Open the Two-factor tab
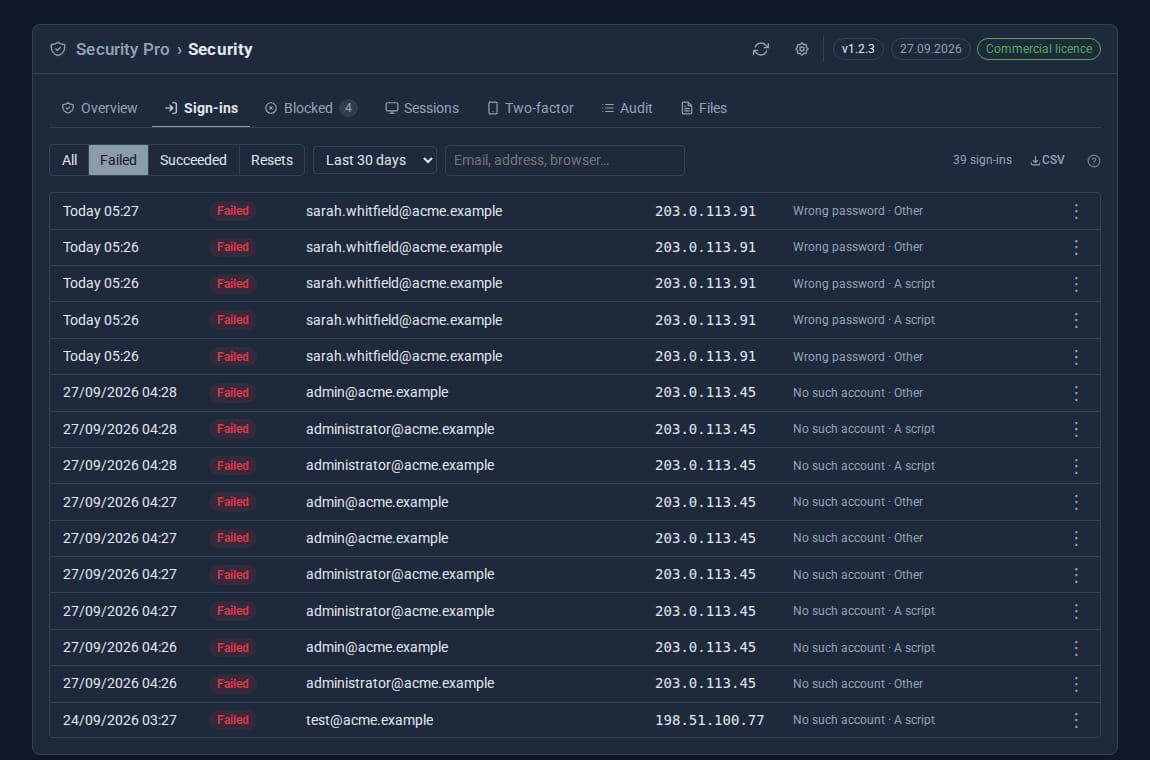This screenshot has height=760, width=1150. [x=530, y=108]
